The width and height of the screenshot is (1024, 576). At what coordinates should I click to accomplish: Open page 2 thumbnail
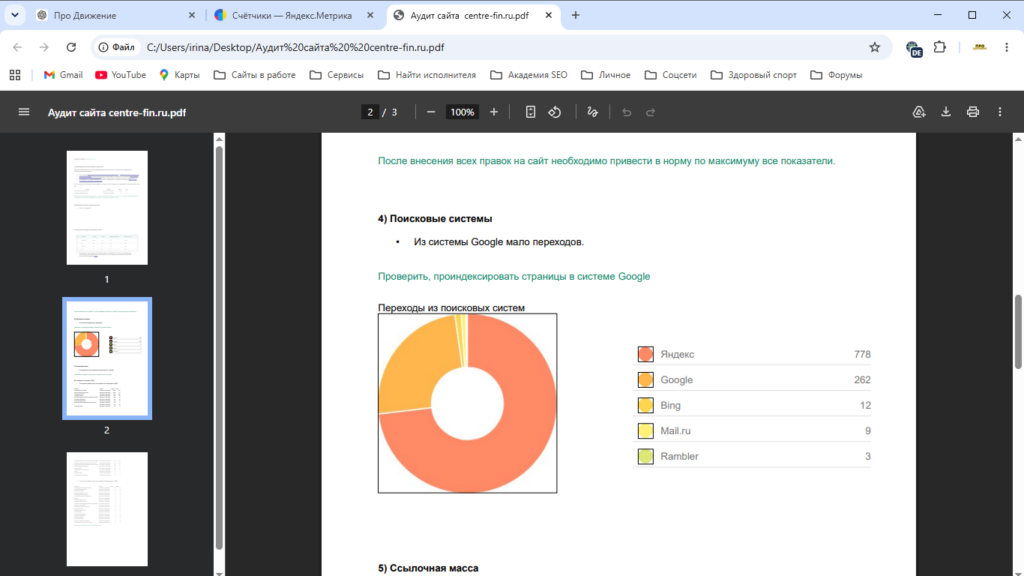tap(107, 359)
